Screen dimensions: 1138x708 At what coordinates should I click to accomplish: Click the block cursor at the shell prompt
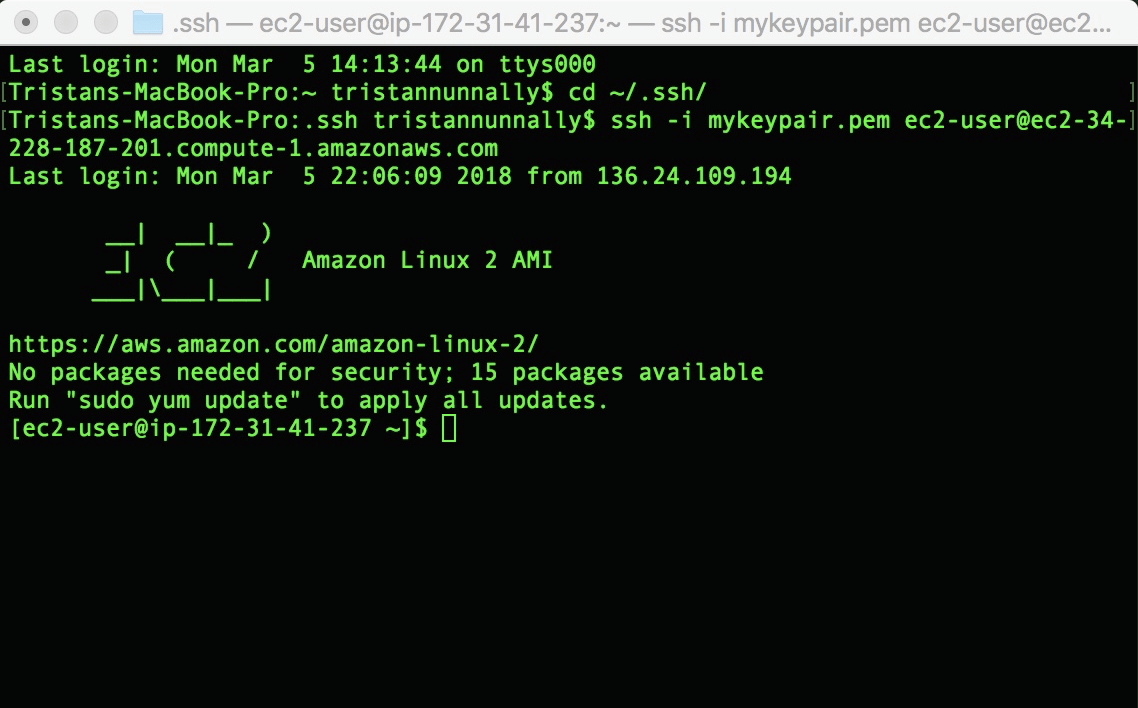449,428
